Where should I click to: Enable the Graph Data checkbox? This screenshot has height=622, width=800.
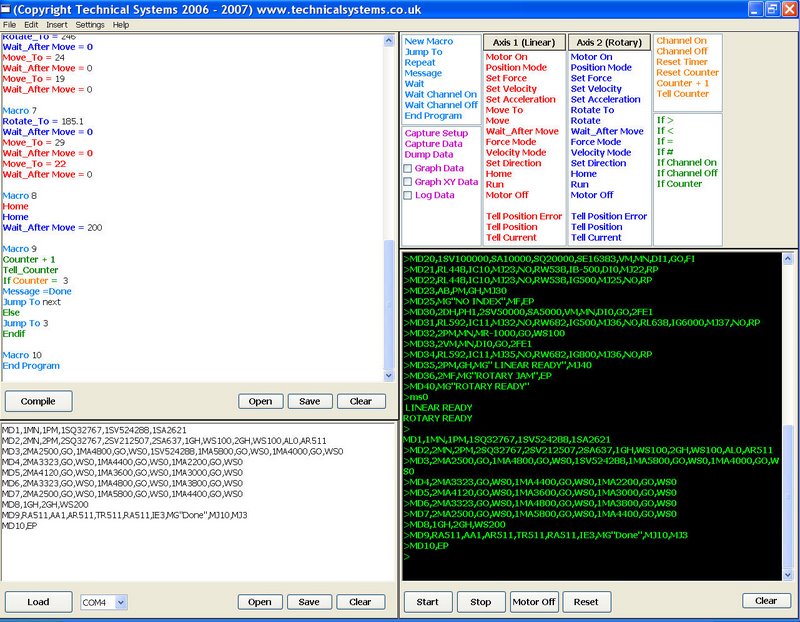(x=408, y=169)
